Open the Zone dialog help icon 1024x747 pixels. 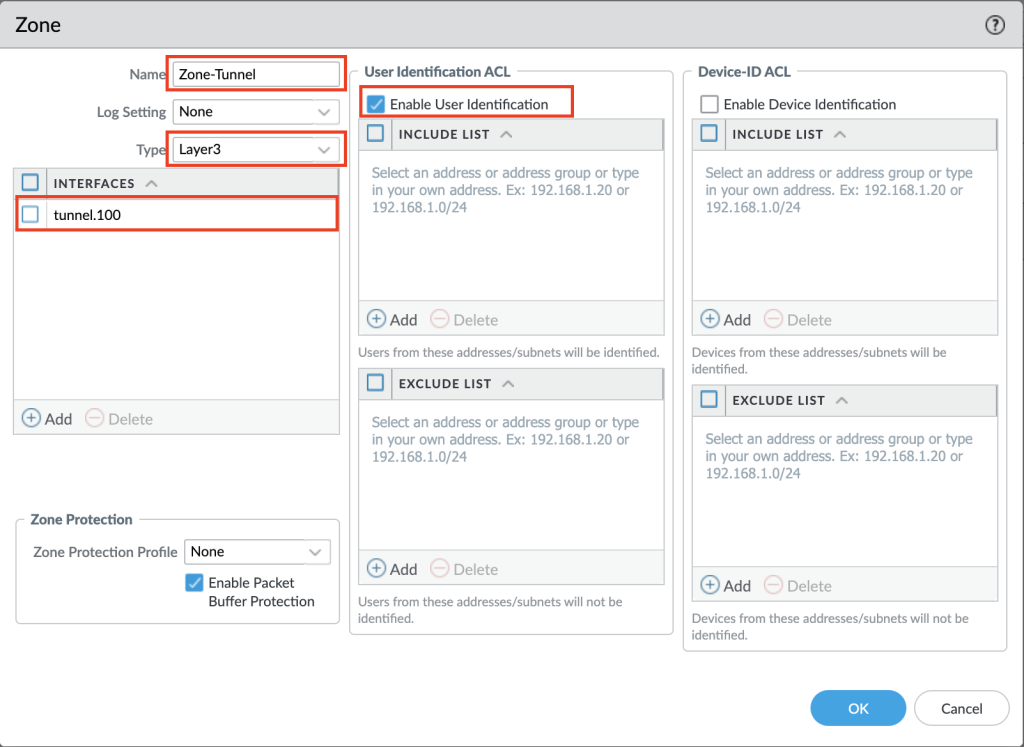(x=995, y=25)
